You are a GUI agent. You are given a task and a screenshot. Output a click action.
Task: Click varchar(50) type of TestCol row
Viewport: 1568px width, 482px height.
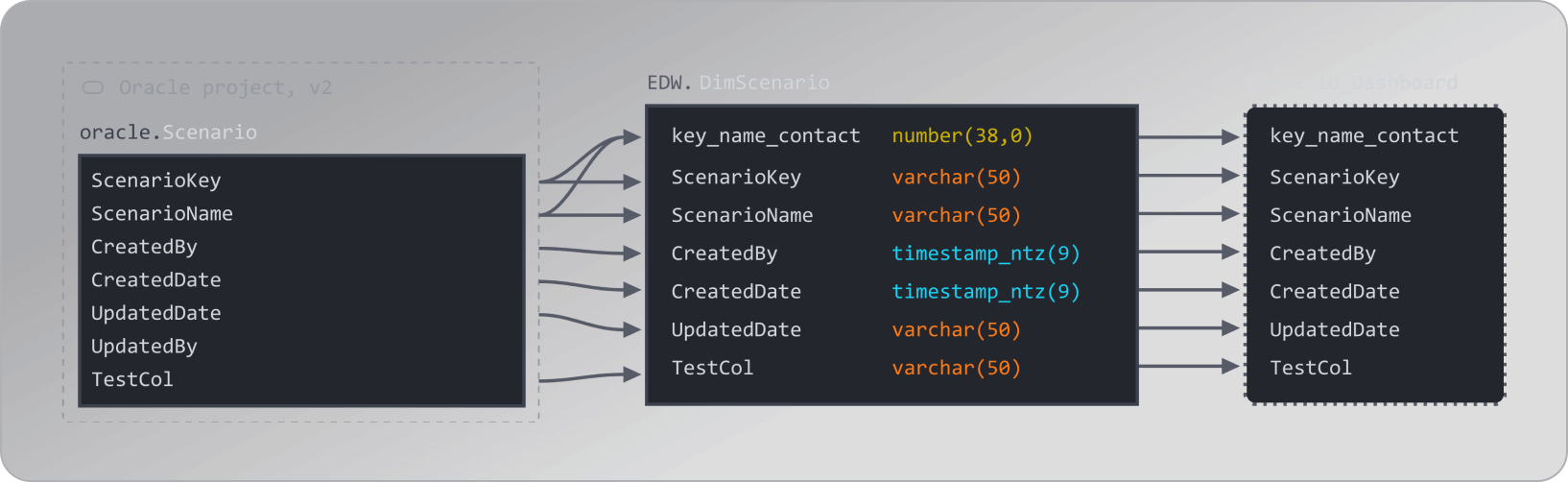click(956, 368)
